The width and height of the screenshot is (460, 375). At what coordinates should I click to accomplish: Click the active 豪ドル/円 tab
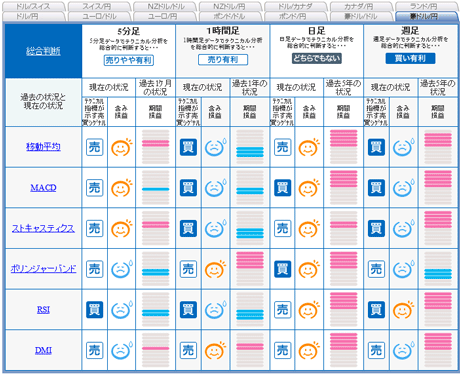coord(426,16)
